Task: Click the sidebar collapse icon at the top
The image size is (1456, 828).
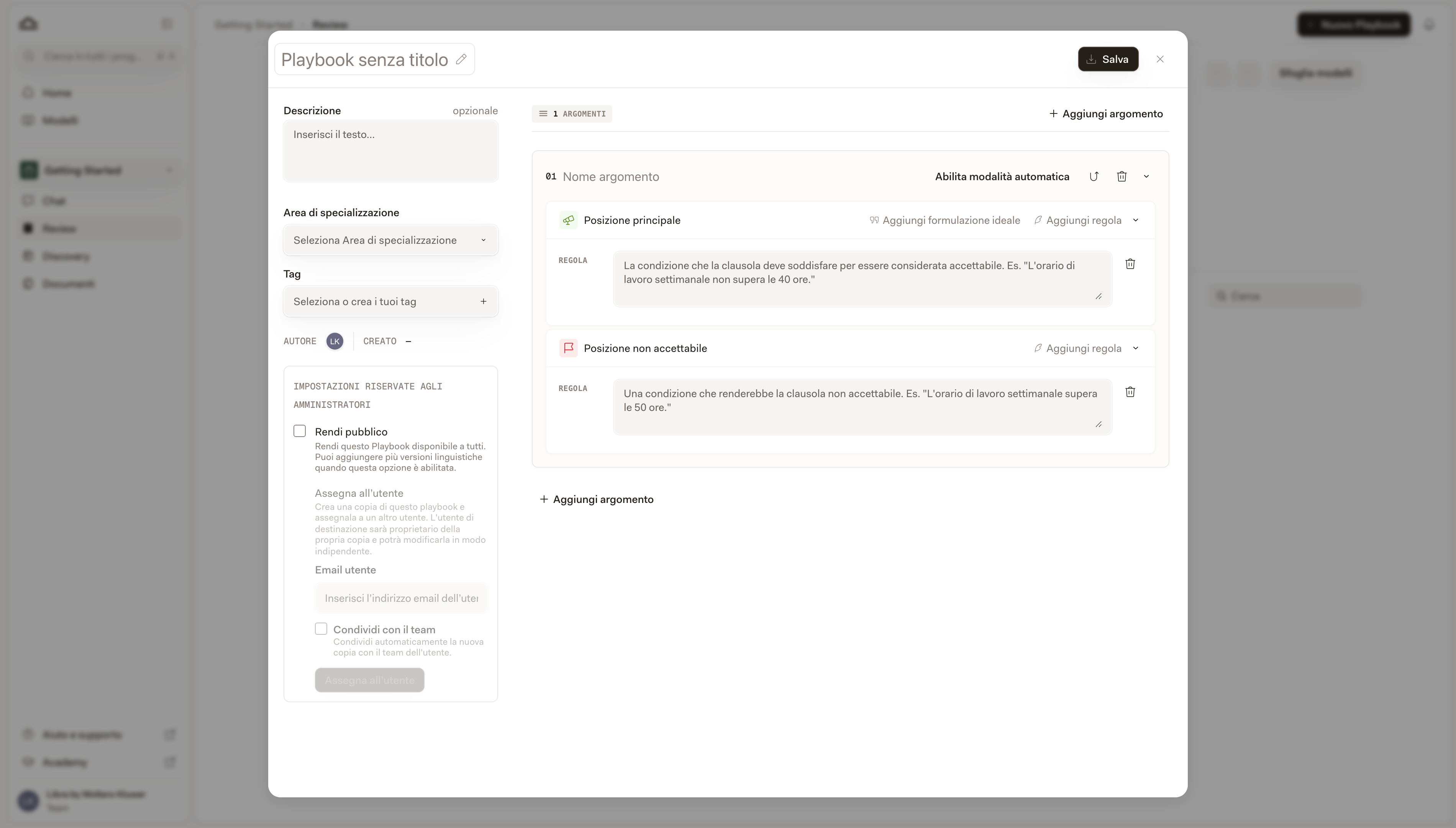Action: pos(167,24)
